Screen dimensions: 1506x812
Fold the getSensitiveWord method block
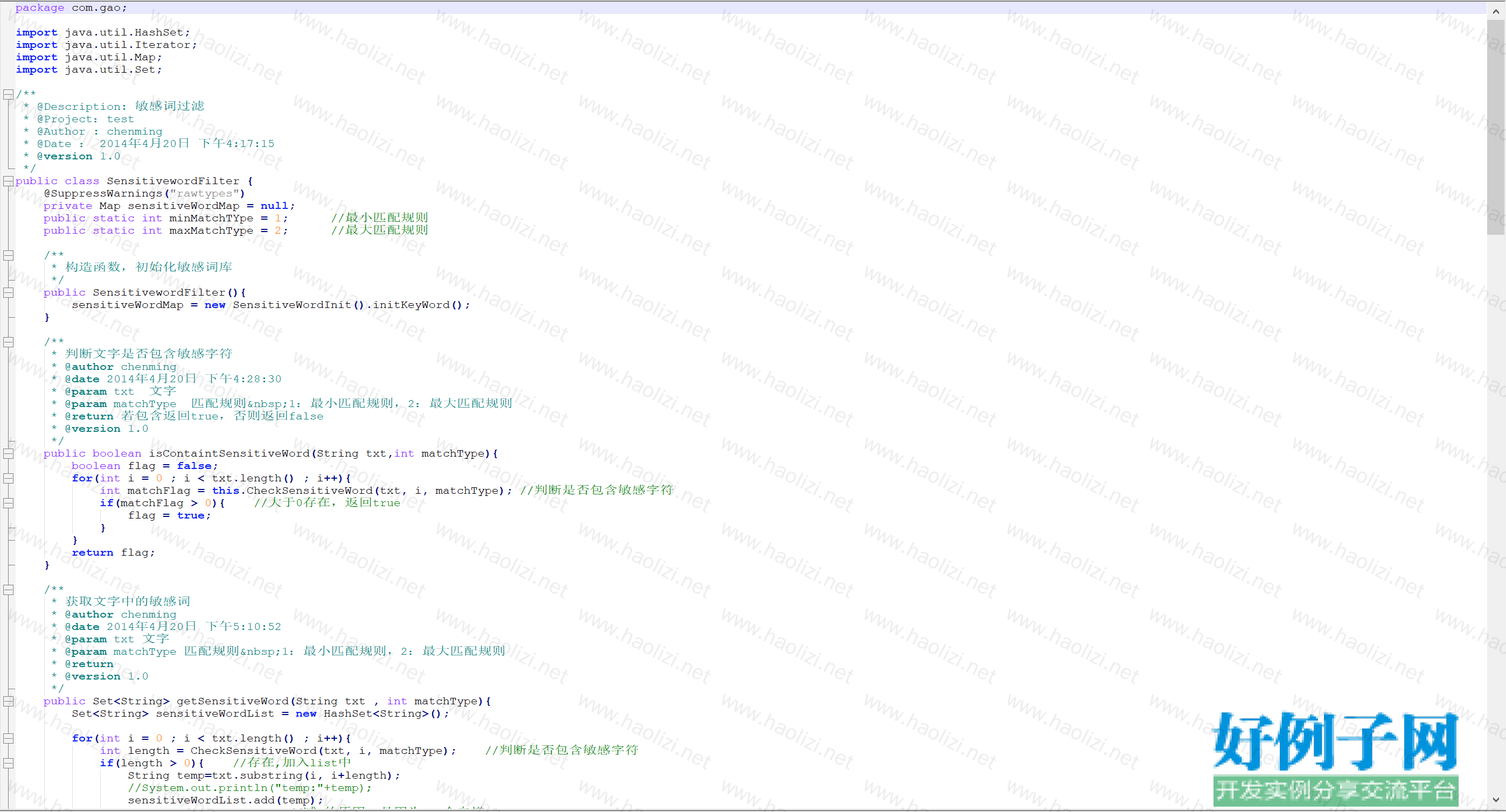tap(8, 702)
